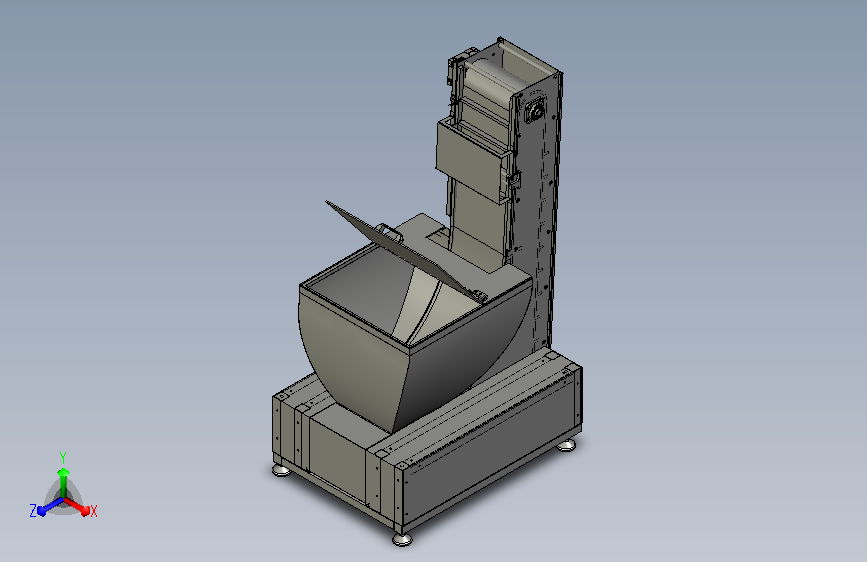Screen dimensions: 867x562
Task: Click the red X axis of the orientation triad
Action: 77,506
